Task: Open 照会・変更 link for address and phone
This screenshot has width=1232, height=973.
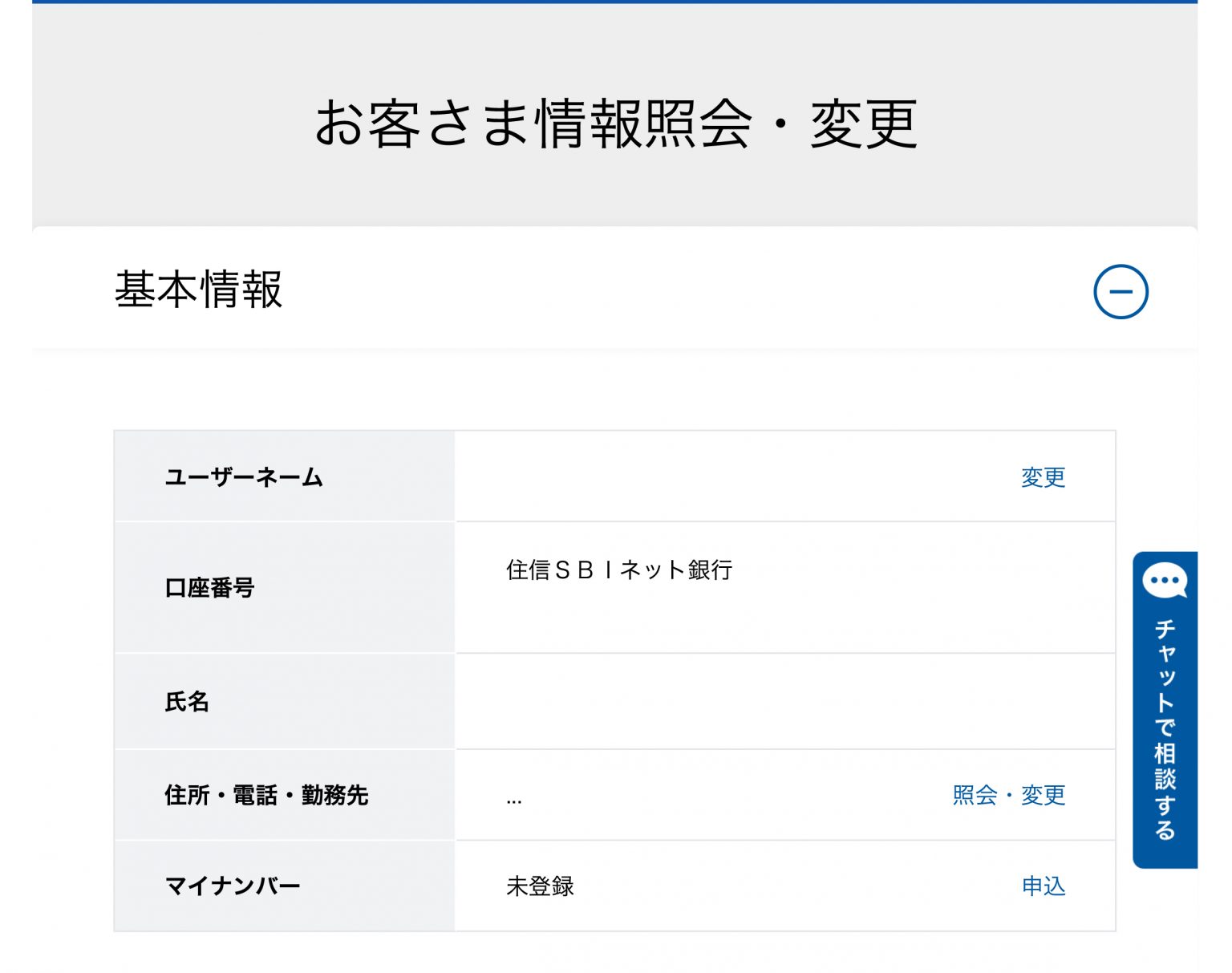Action: 1008,795
